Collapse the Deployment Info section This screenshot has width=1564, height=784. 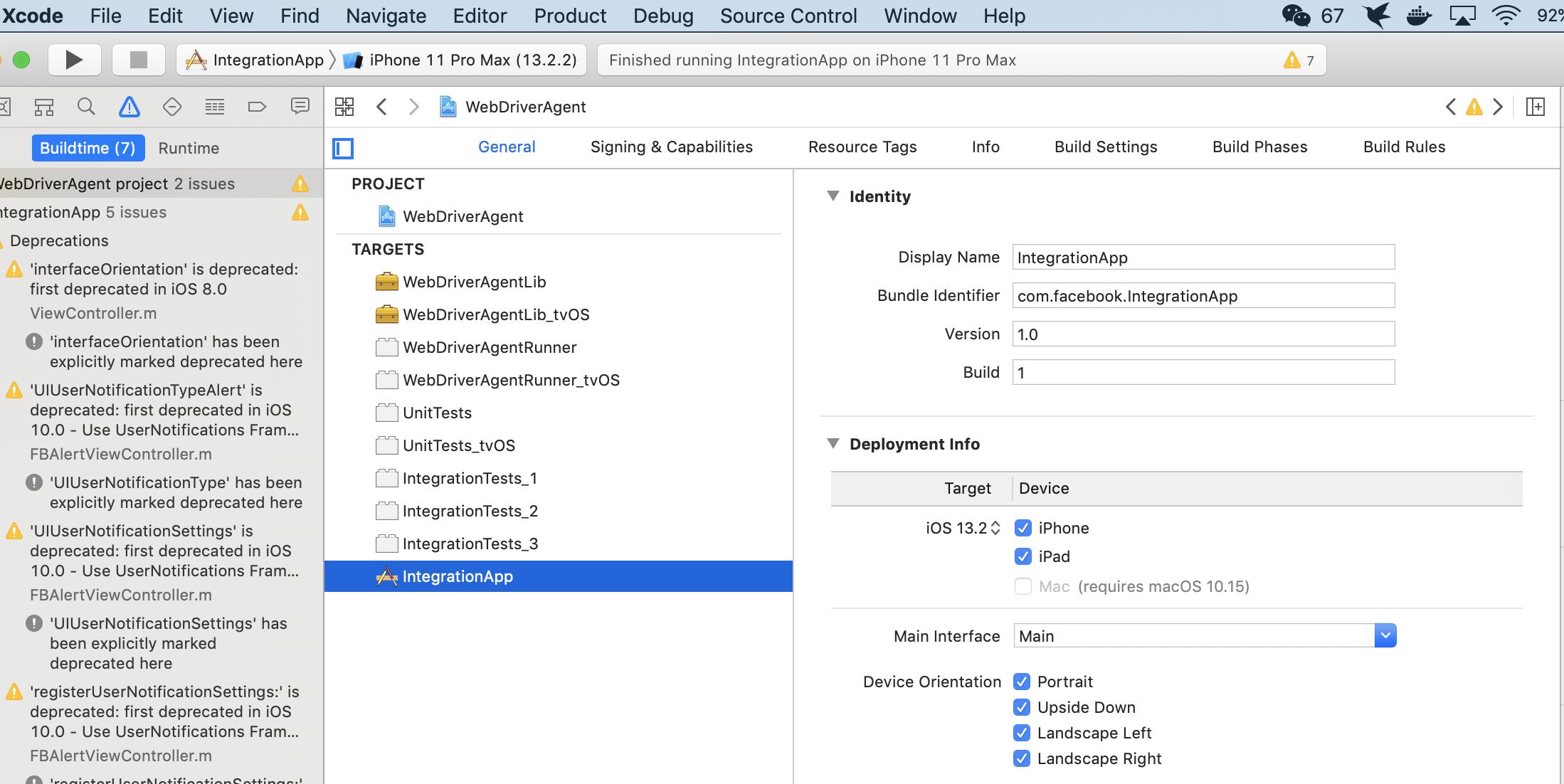(x=833, y=443)
